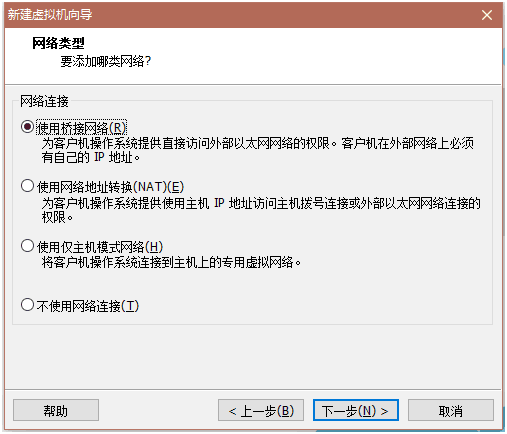Click the 要添加哪类网络? subtitle text
Image resolution: width=507 pixels, height=434 pixels.
(x=106, y=61)
